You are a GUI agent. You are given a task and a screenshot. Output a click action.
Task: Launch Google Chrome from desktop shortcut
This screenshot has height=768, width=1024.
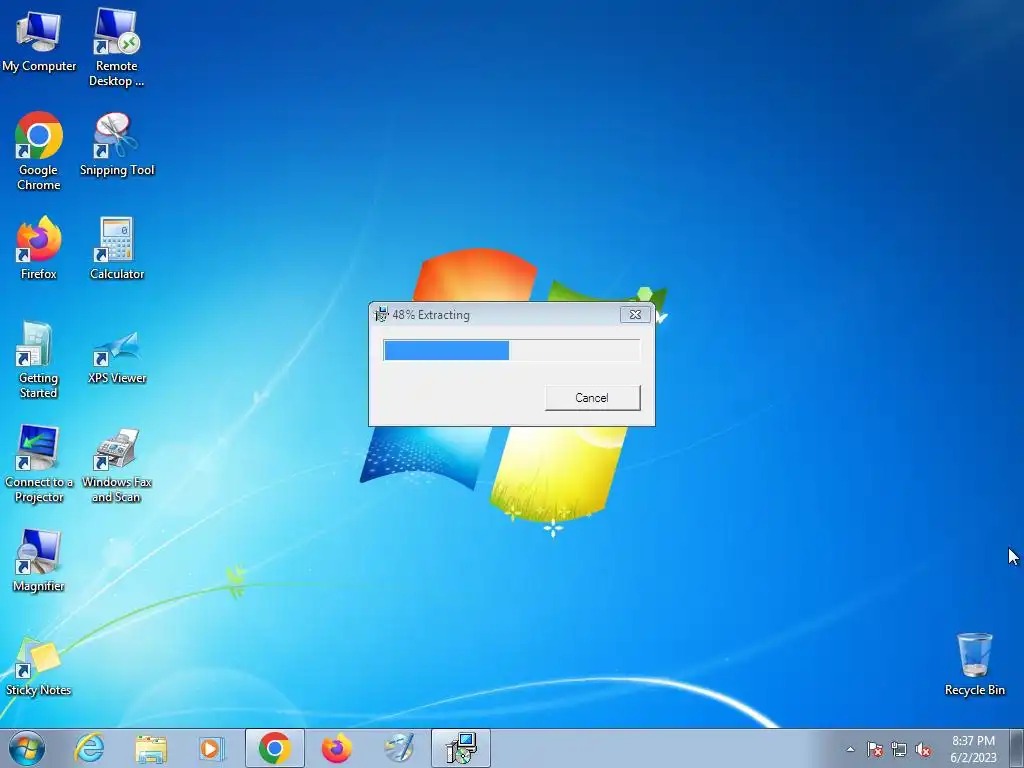point(39,151)
